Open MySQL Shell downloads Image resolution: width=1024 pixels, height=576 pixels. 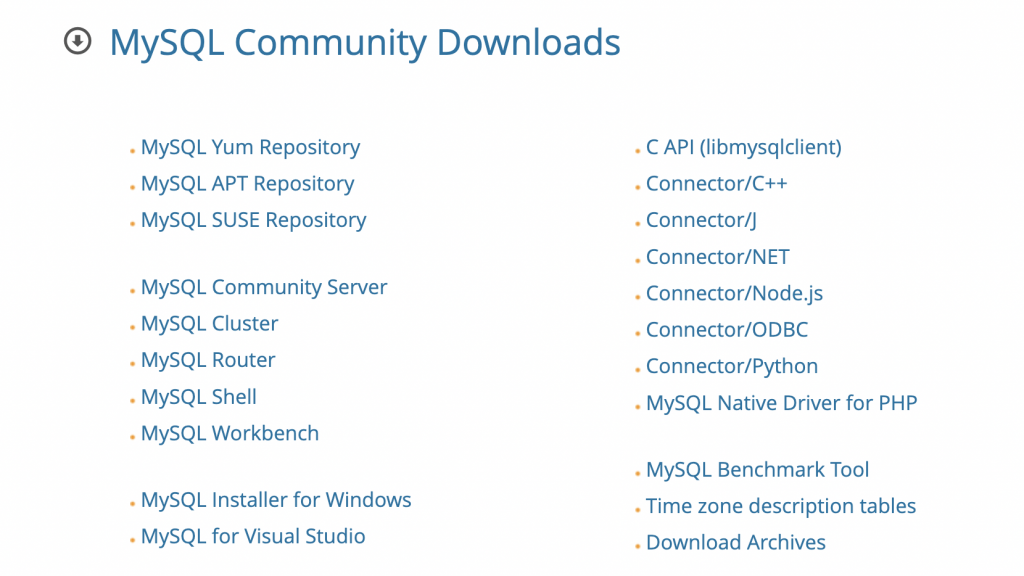coord(199,397)
